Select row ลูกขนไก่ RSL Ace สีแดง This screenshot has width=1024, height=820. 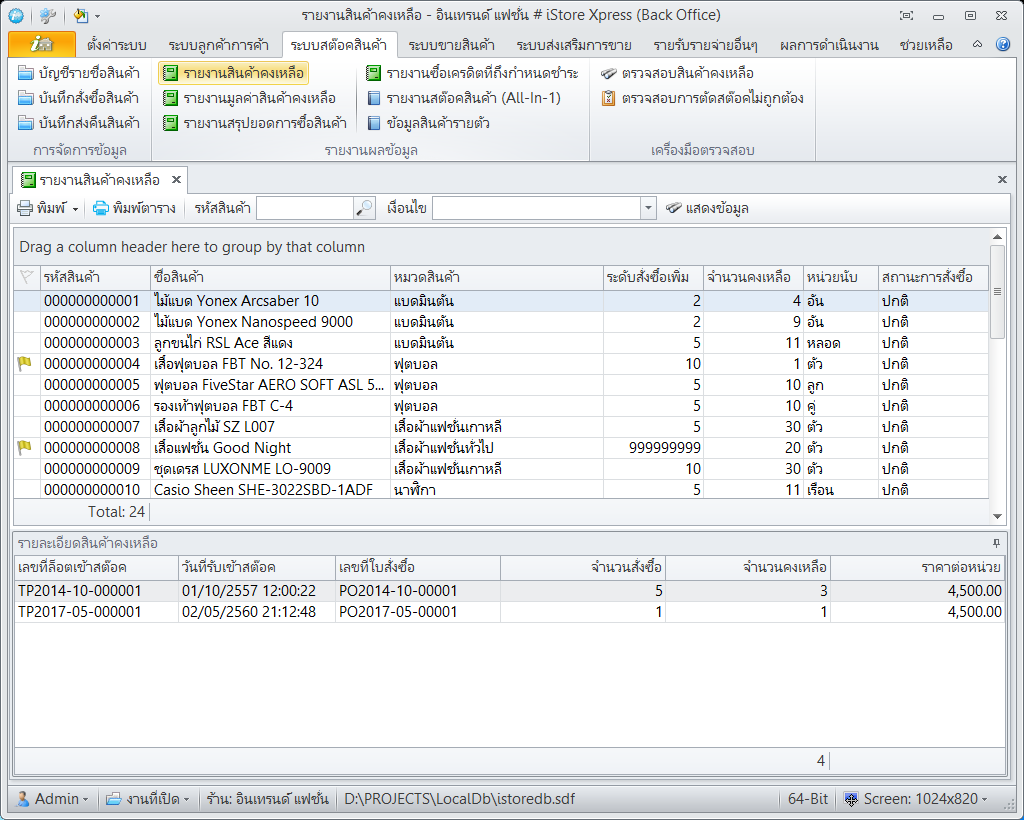(x=501, y=343)
